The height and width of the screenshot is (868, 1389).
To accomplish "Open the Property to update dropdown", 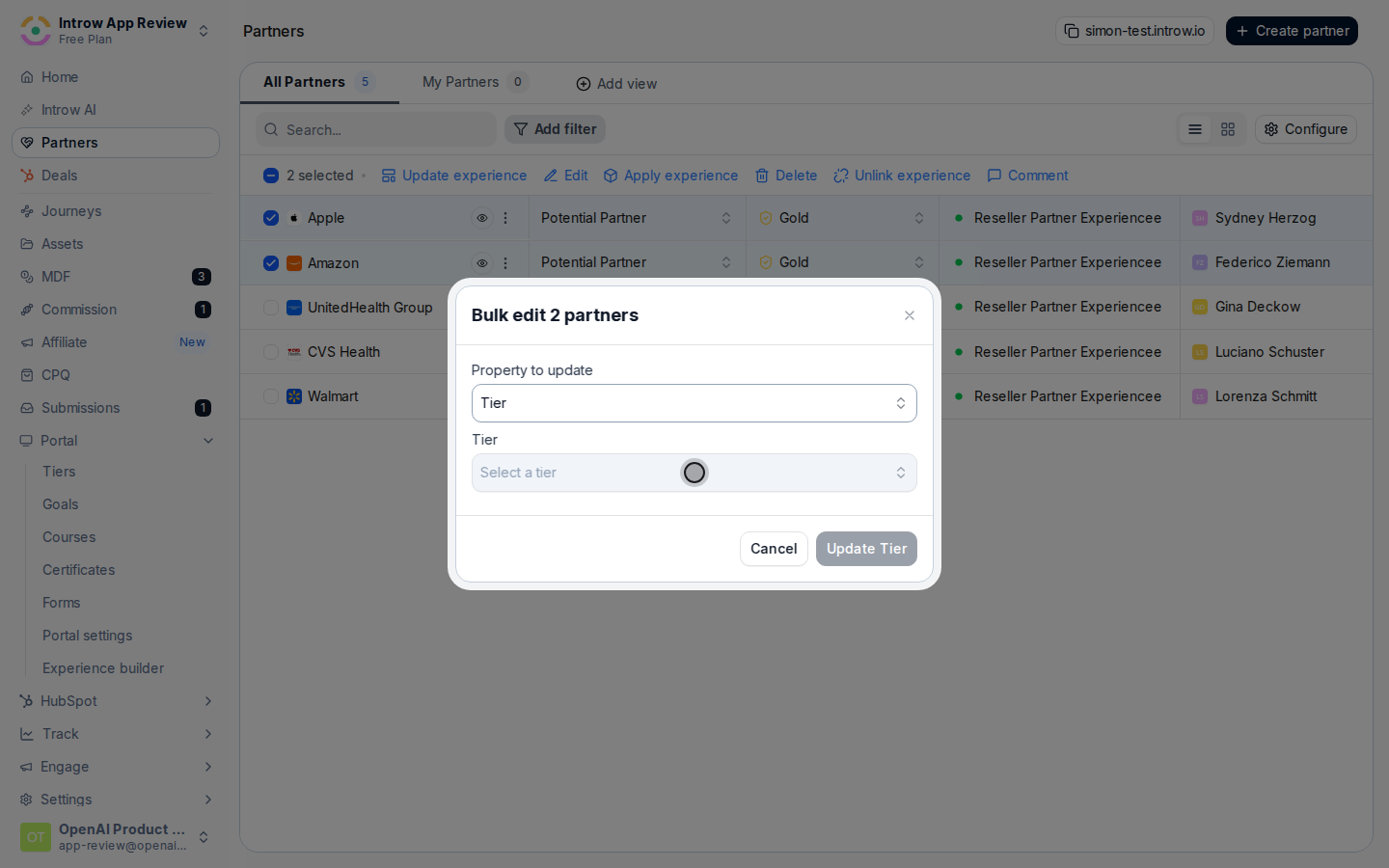I will [x=694, y=403].
